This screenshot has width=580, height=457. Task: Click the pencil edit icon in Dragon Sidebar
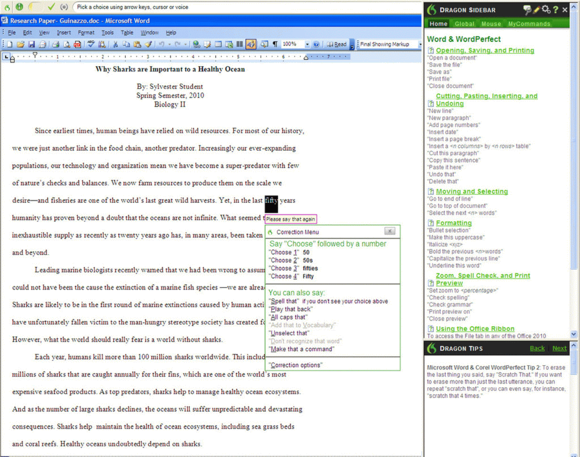coord(537,10)
